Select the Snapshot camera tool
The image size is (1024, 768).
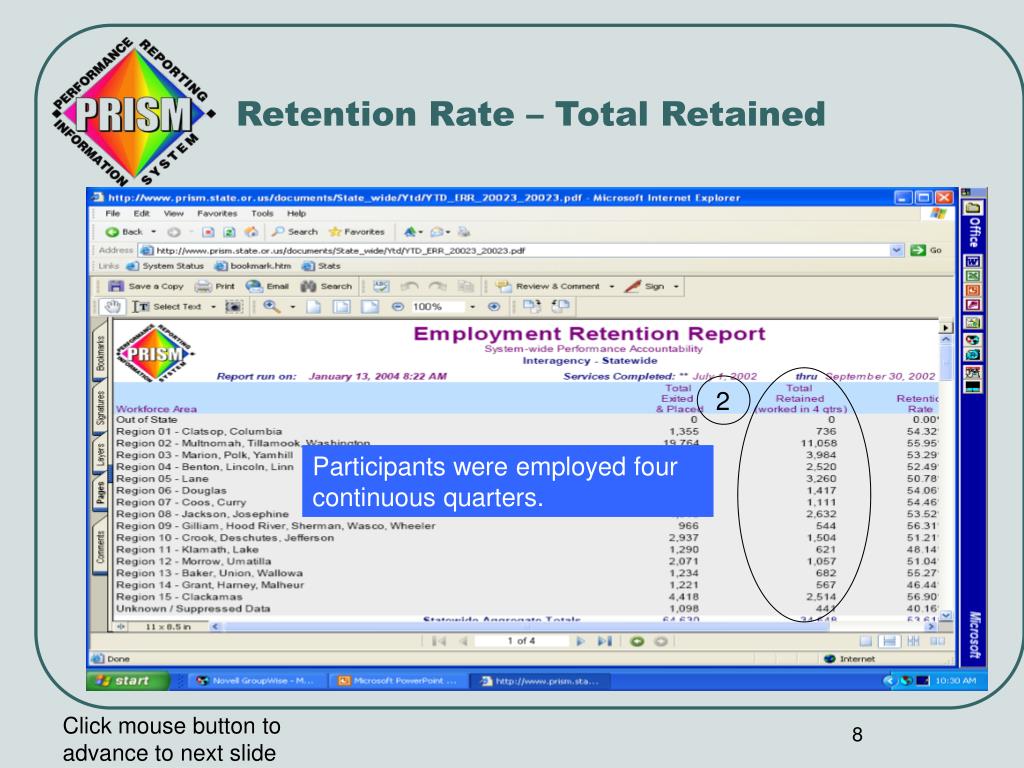234,306
